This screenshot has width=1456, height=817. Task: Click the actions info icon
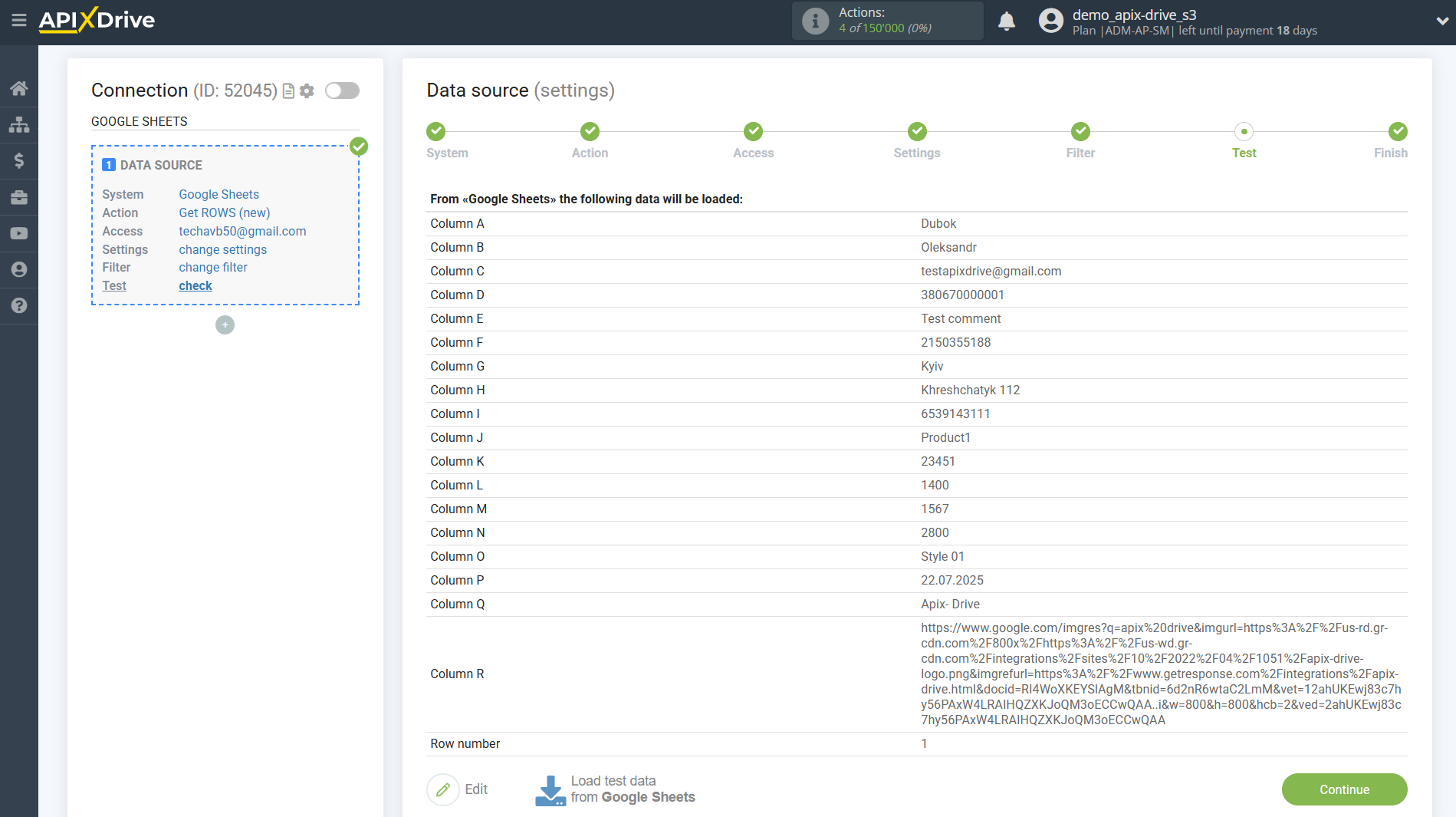pyautogui.click(x=815, y=21)
